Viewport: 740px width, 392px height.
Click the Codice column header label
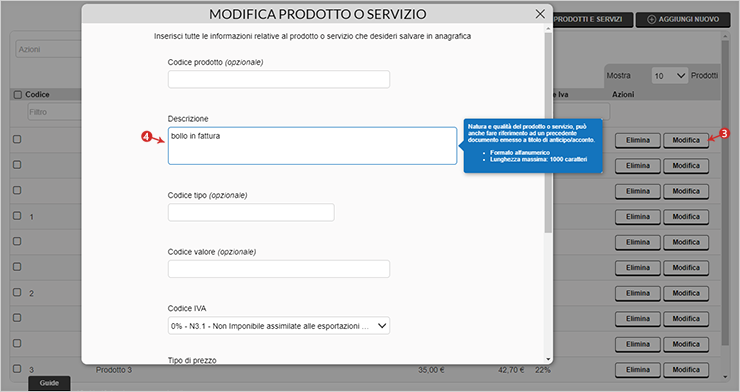tap(37, 95)
